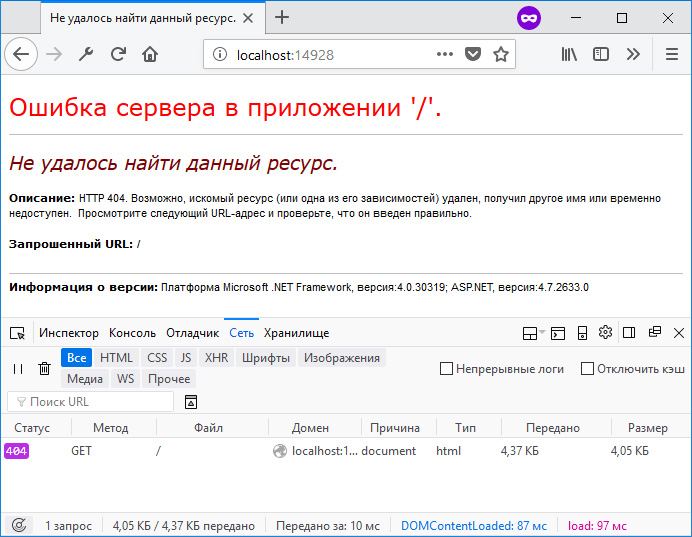Filter requests by CSS
The image size is (692, 537).
[x=157, y=358]
